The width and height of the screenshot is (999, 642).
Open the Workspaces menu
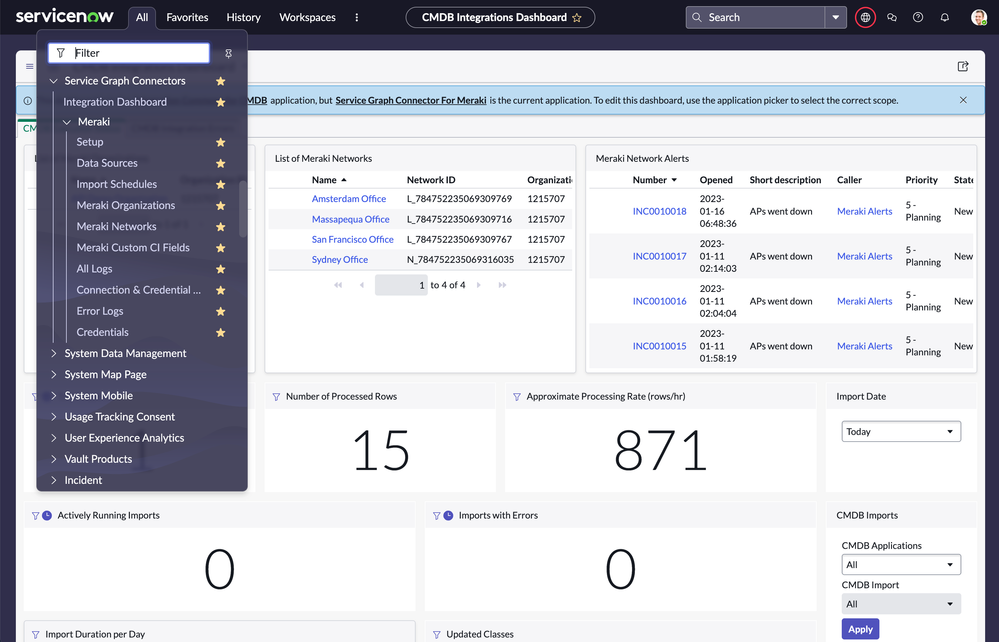pos(307,17)
